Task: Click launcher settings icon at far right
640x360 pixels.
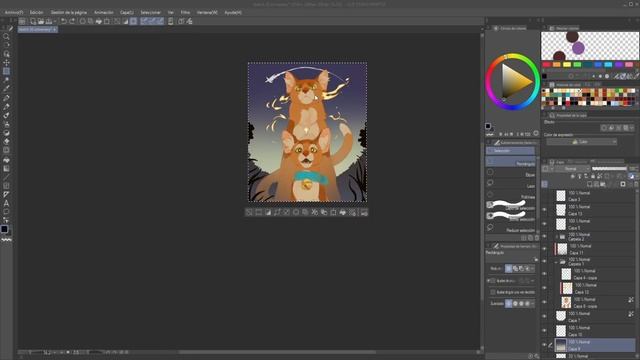Action: (x=364, y=212)
